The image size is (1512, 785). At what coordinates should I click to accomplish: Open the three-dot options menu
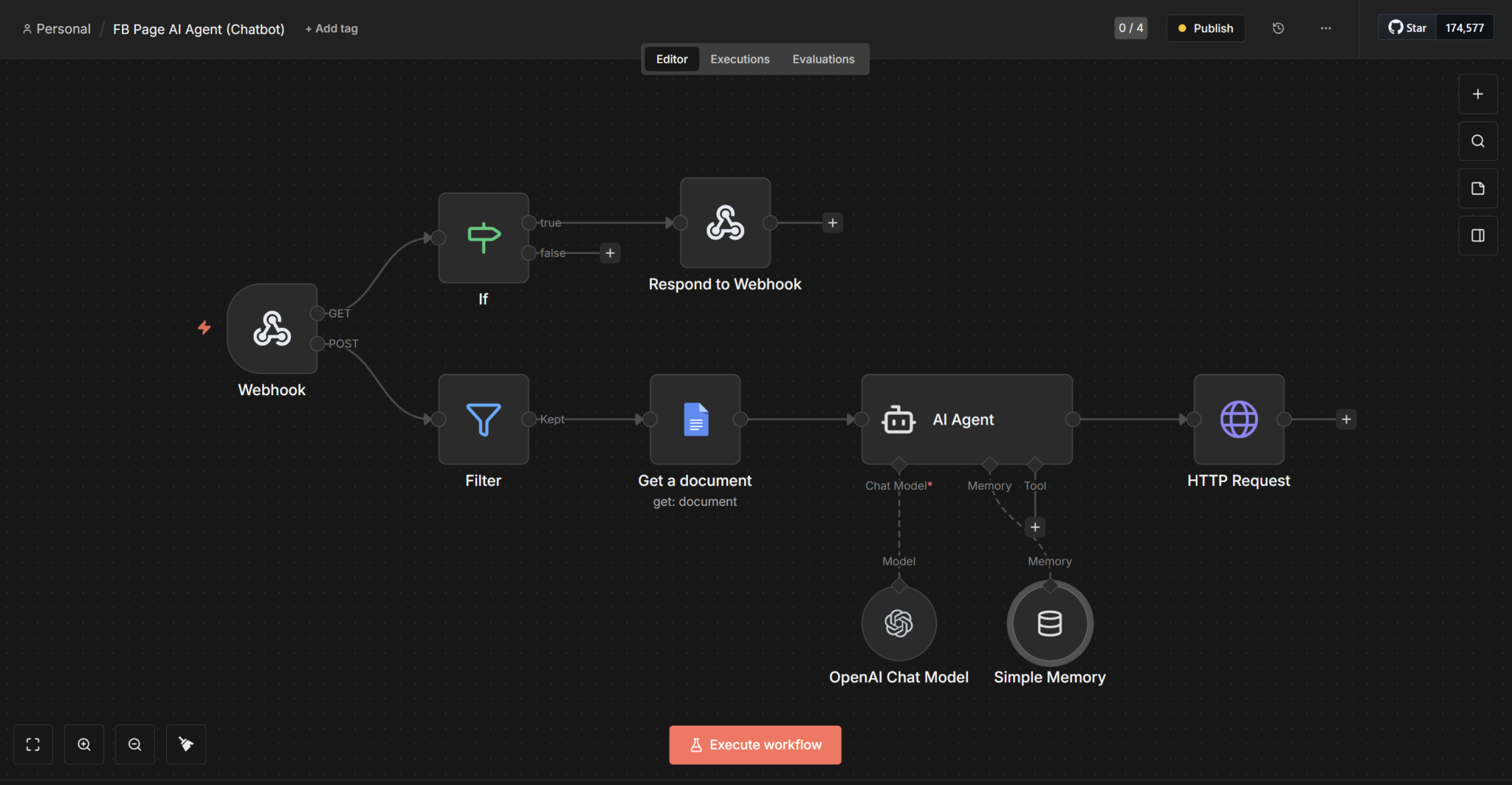pos(1326,28)
